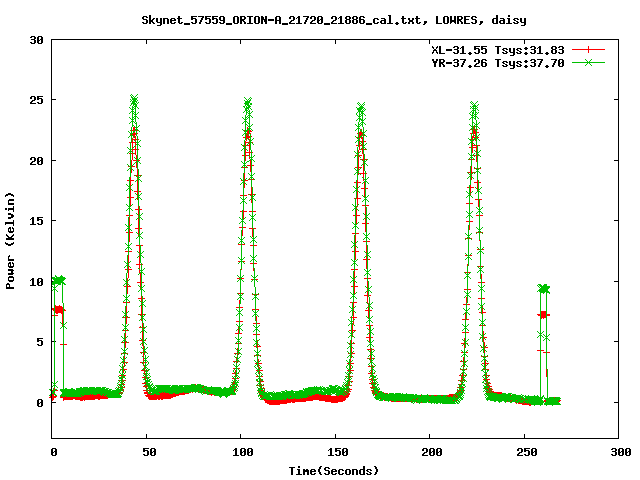This screenshot has height=480, width=640.
Task: Click y-axis tick label 30
Action: pyautogui.click(x=37, y=40)
